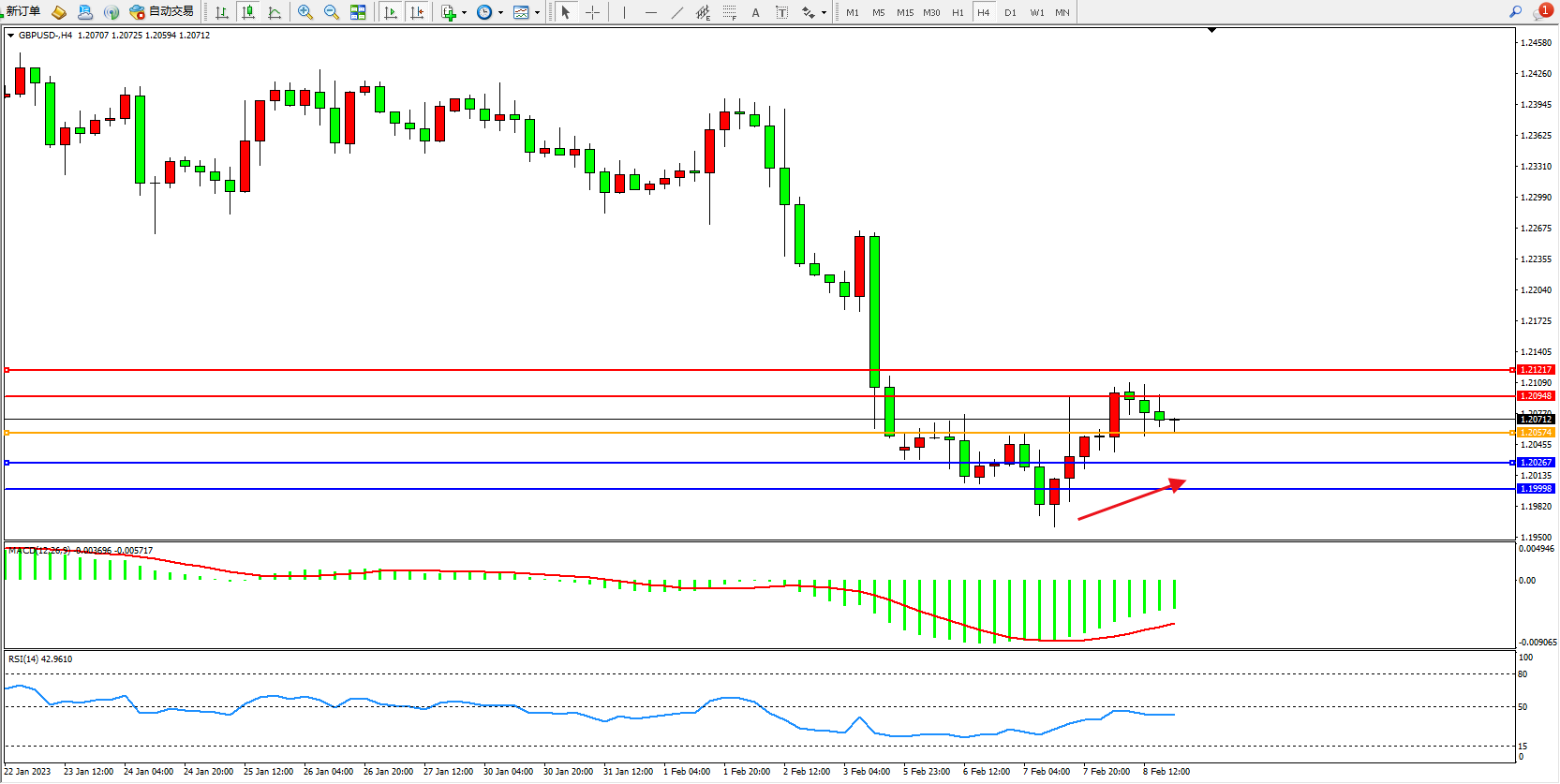Screen dimensions: 1560x784
Task: Toggle the chart shift button
Action: [x=417, y=12]
